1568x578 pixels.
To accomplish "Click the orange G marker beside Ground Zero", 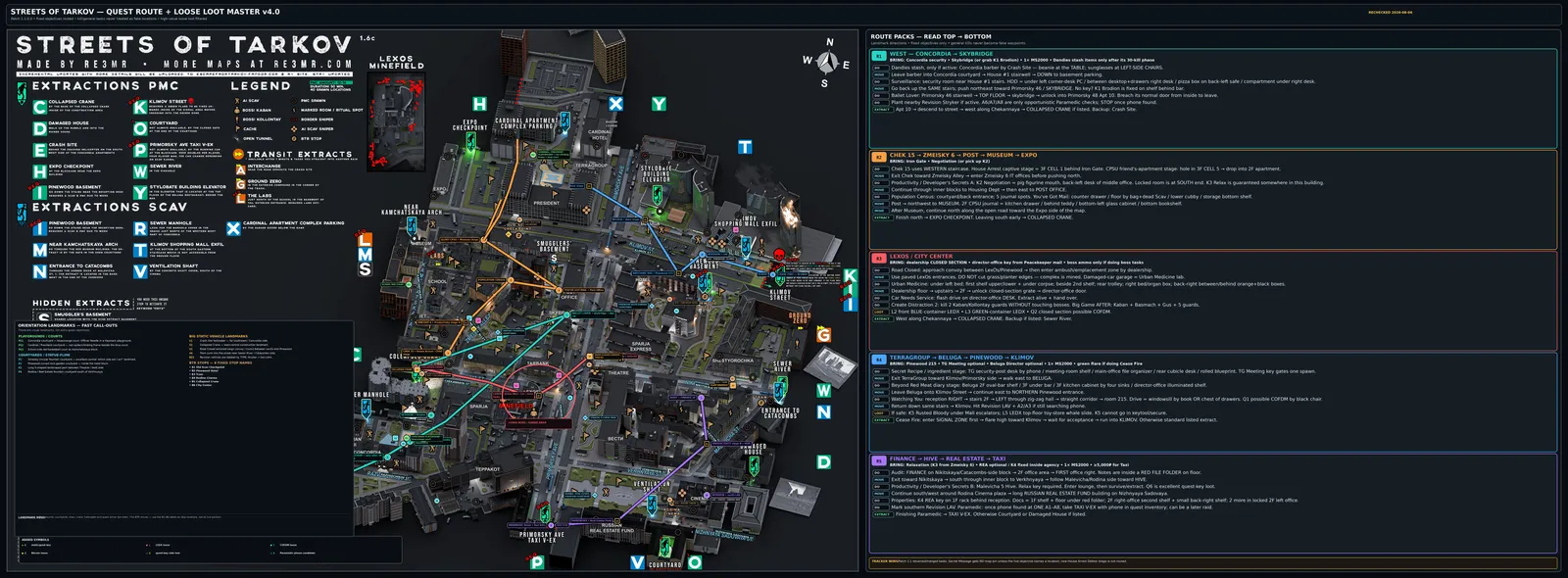I will pyautogui.click(x=823, y=335).
